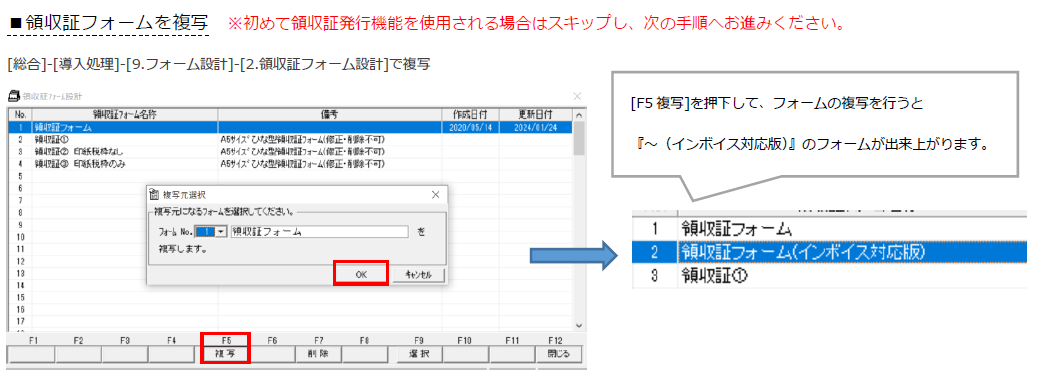Click the 2024/01/24 update date cell
This screenshot has width=1055, height=381.
tap(535, 127)
